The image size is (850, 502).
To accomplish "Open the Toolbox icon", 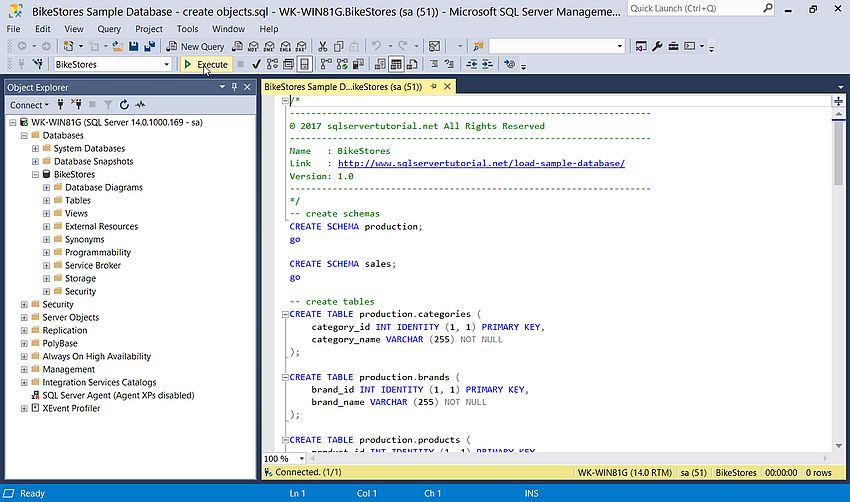I will pyautogui.click(x=673, y=47).
